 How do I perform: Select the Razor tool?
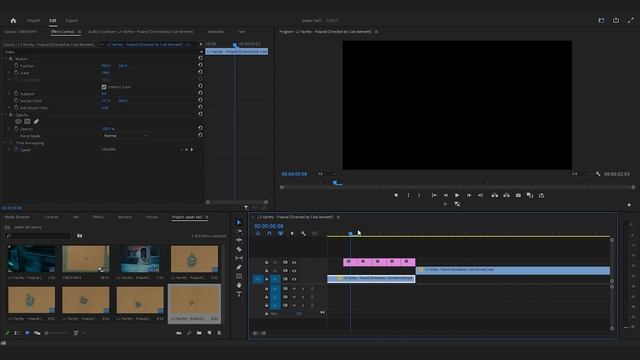click(x=239, y=249)
